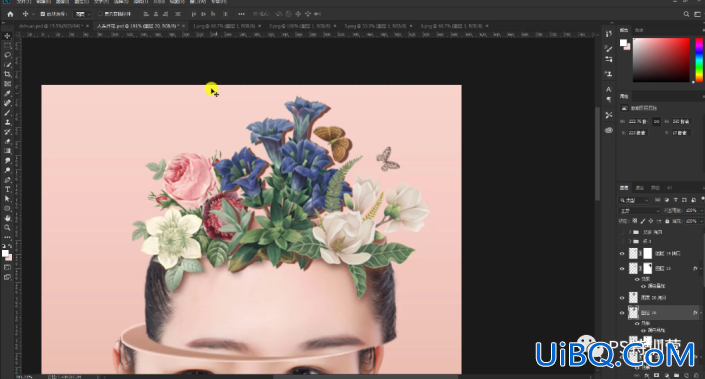Click the Create new group folder button
Viewport: 705px width, 379px height.
[x=676, y=375]
